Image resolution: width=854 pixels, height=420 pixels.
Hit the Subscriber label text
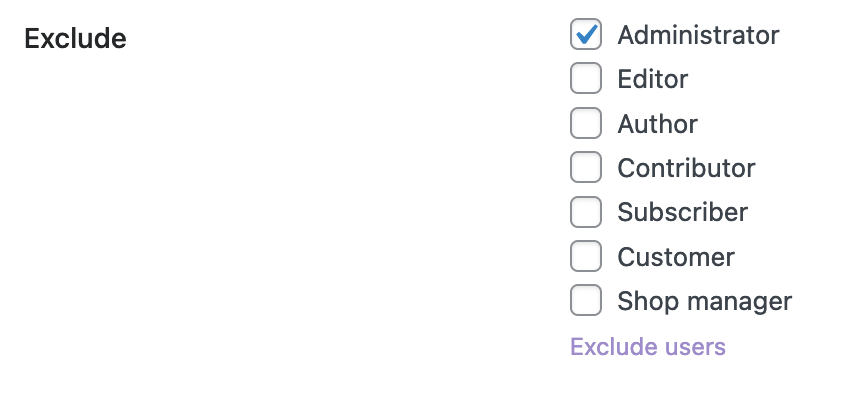(682, 212)
